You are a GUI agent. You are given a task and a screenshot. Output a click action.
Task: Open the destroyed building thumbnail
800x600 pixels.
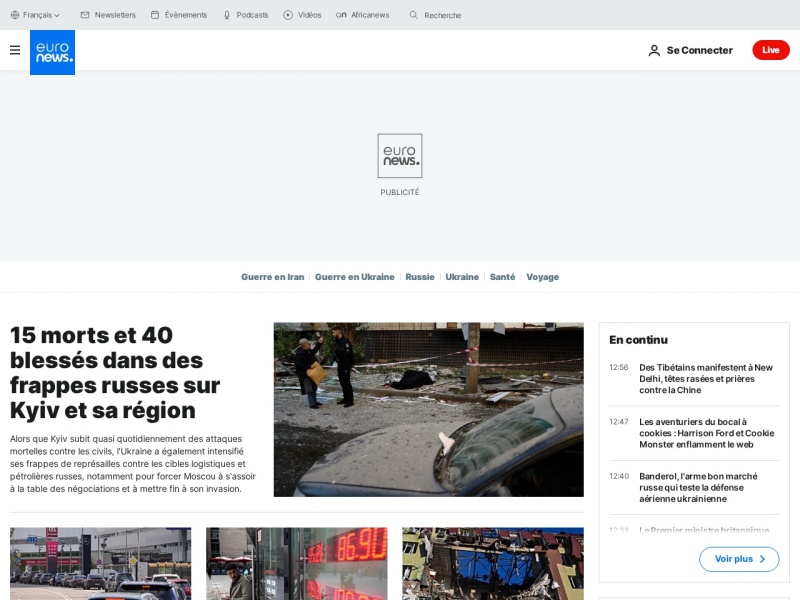(x=493, y=564)
